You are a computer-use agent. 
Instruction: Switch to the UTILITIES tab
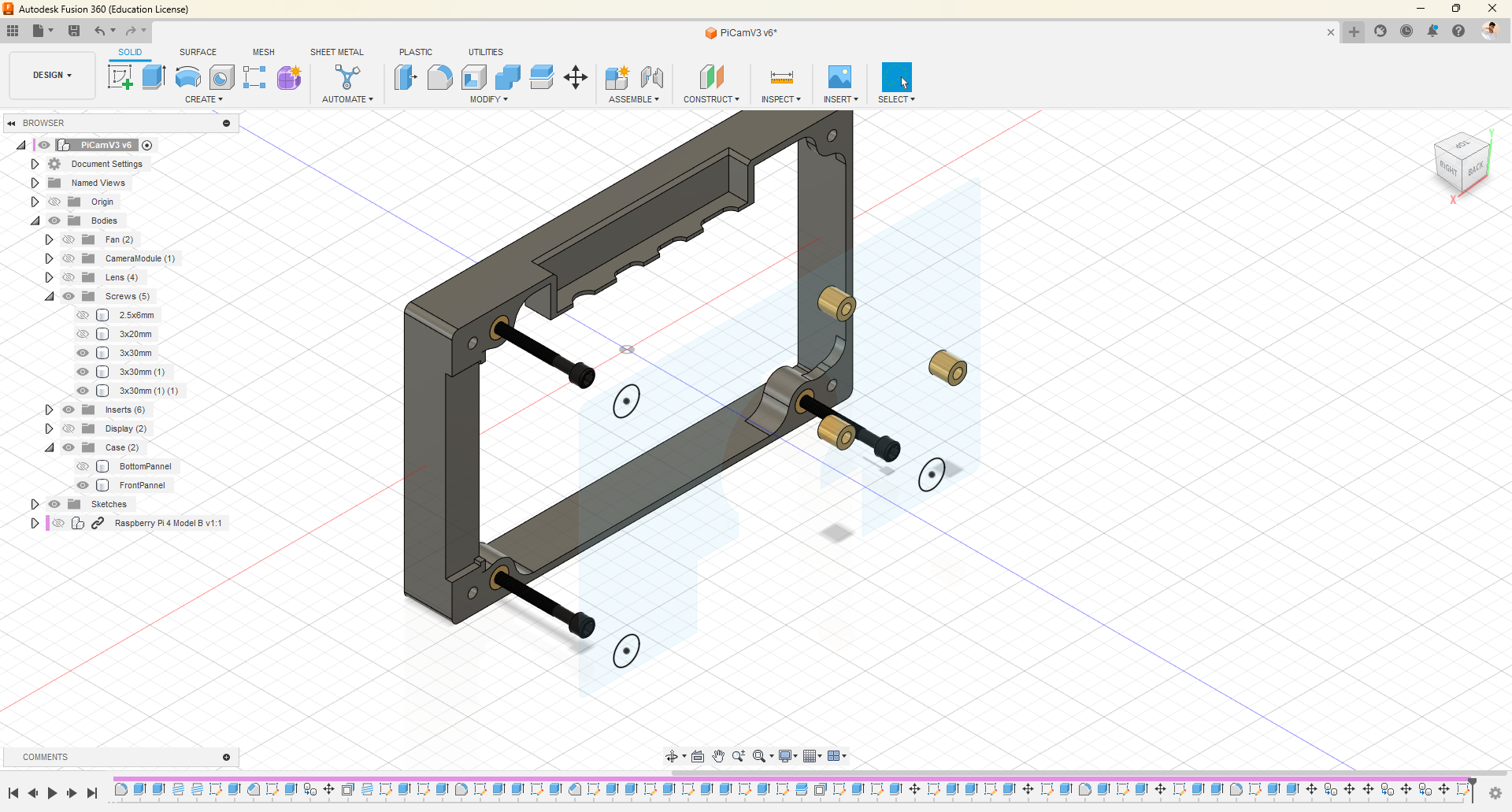pyautogui.click(x=486, y=52)
